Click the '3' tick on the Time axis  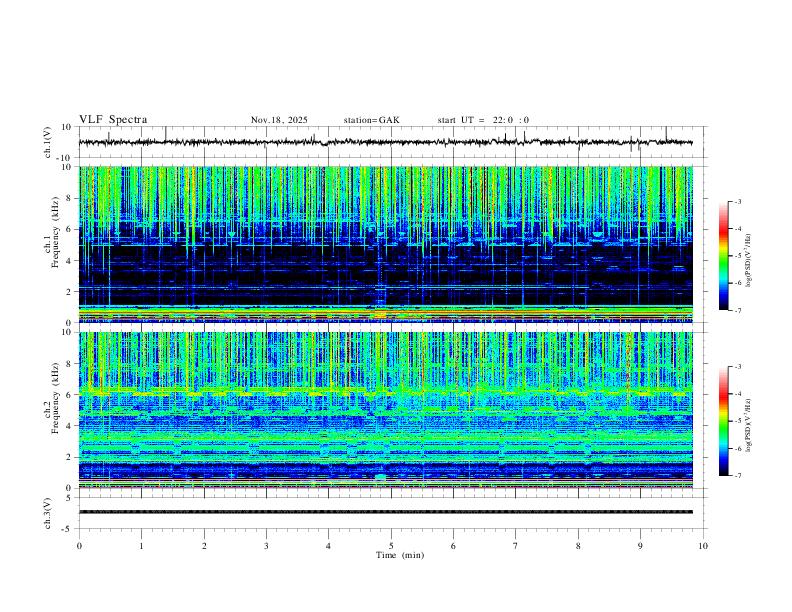point(266,546)
